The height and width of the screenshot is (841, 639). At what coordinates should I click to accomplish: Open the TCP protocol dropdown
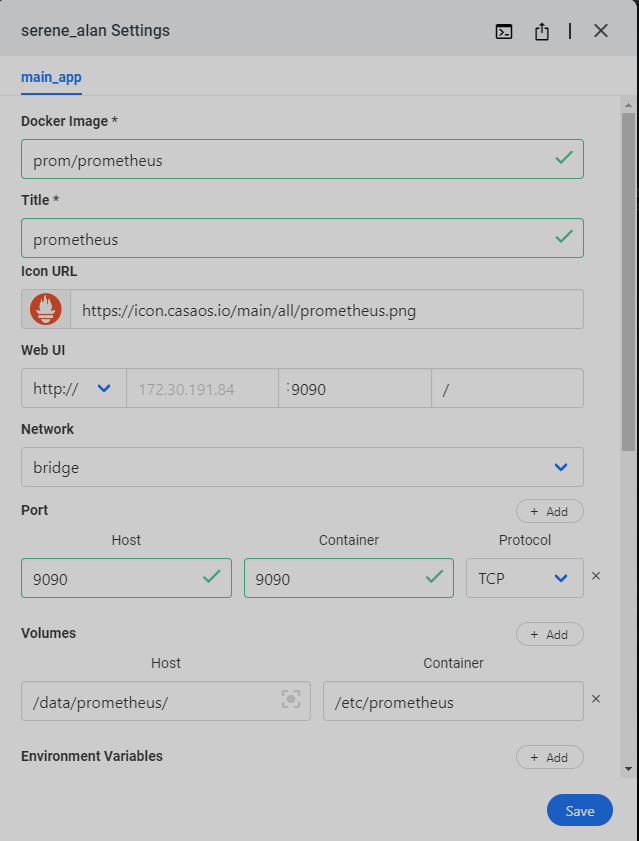524,578
